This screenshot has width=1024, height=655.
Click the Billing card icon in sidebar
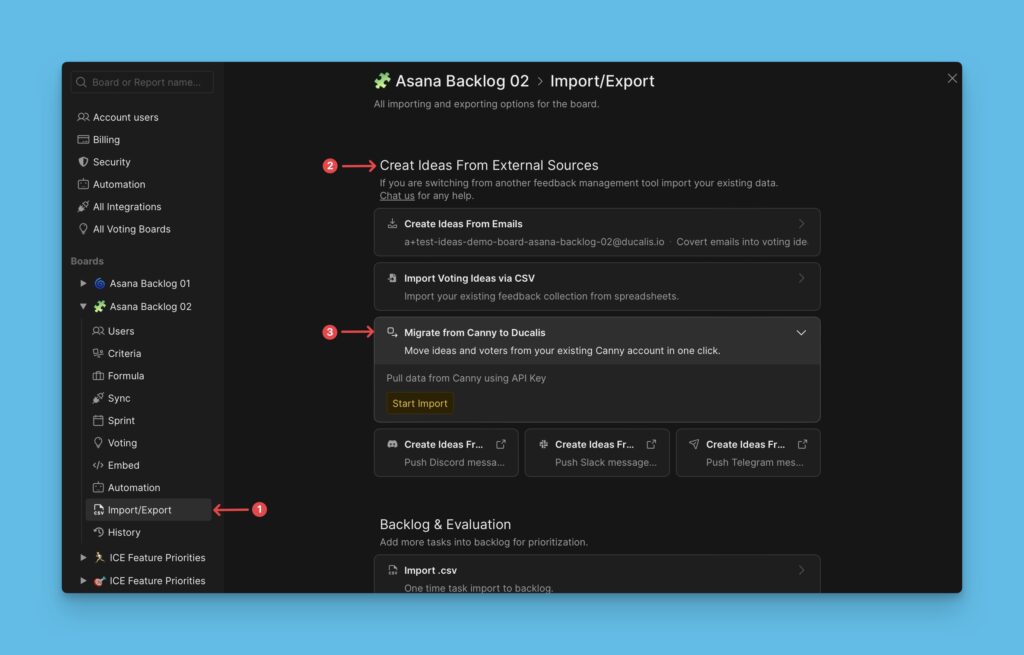click(x=83, y=140)
